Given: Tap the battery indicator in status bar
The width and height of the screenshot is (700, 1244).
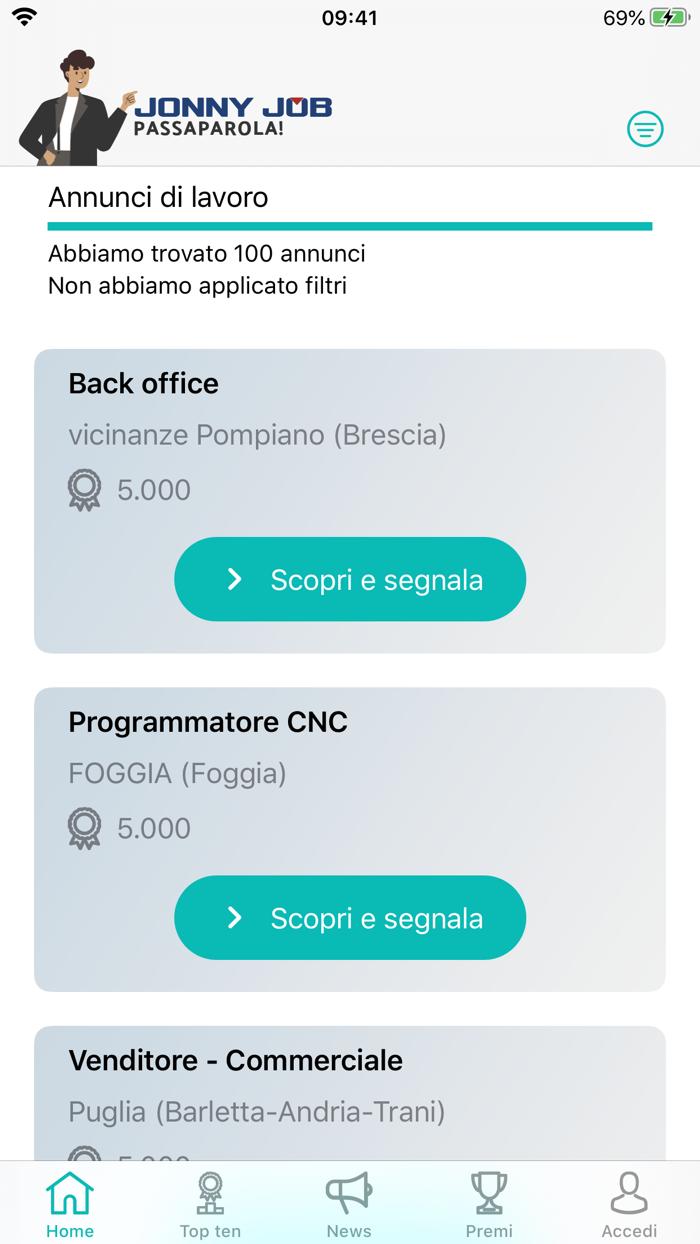Looking at the screenshot, I should pos(668,18).
